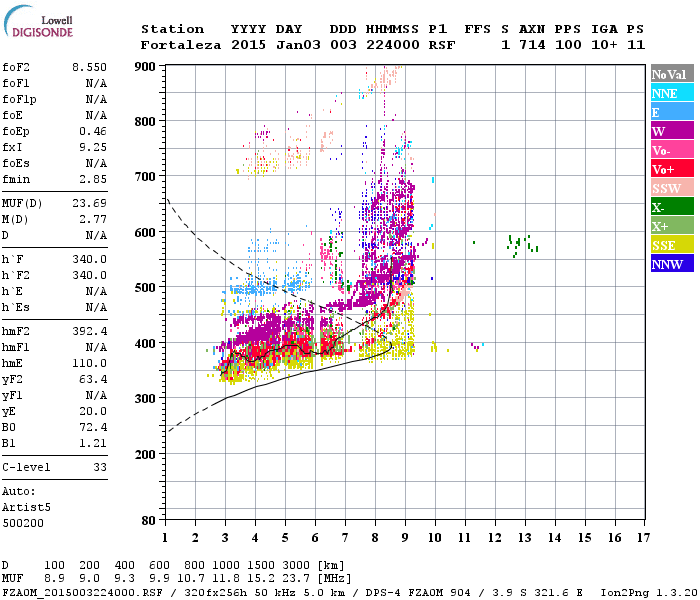Click the B1 value 1.21
Viewport: 700px width, 600px height.
tap(93, 443)
